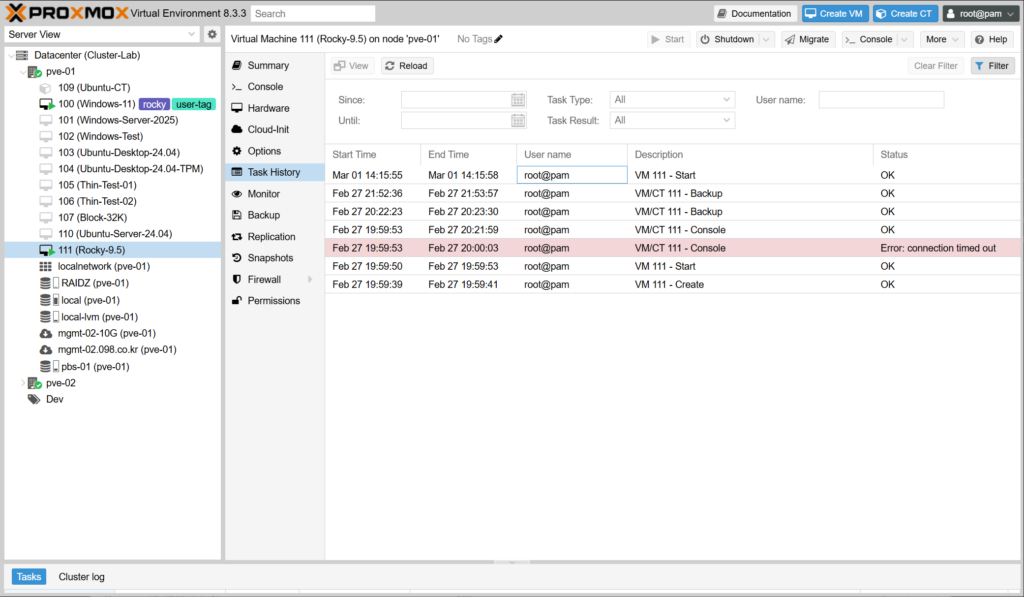Image resolution: width=1024 pixels, height=597 pixels.
Task: Click the pencil icon to edit tags
Action: coord(499,39)
